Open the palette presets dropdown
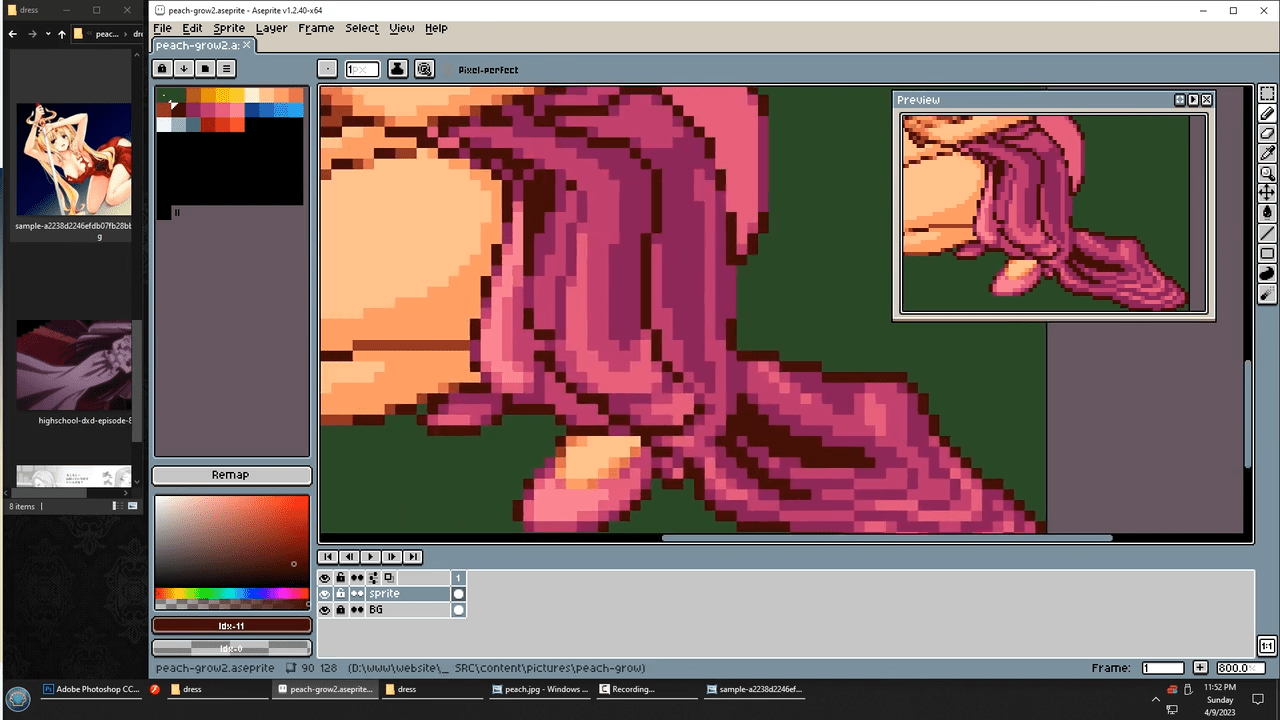 183,69
